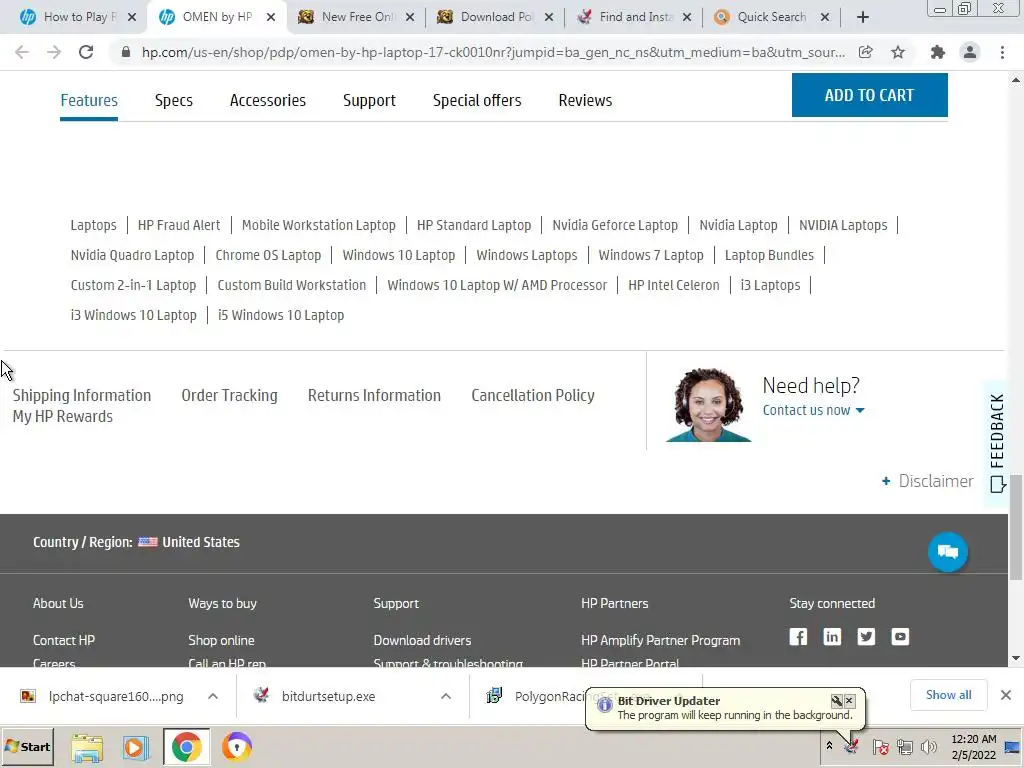Open Bit Driver Updater balloon settings wrench
The image size is (1024, 768).
(x=837, y=701)
